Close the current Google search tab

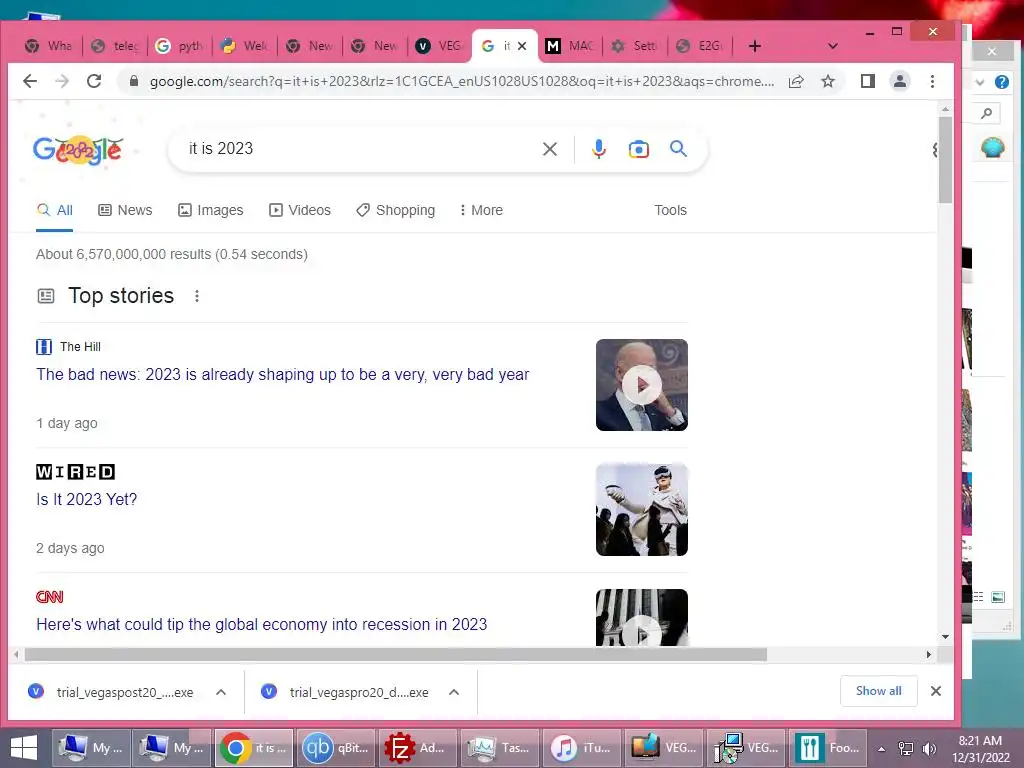coord(522,46)
